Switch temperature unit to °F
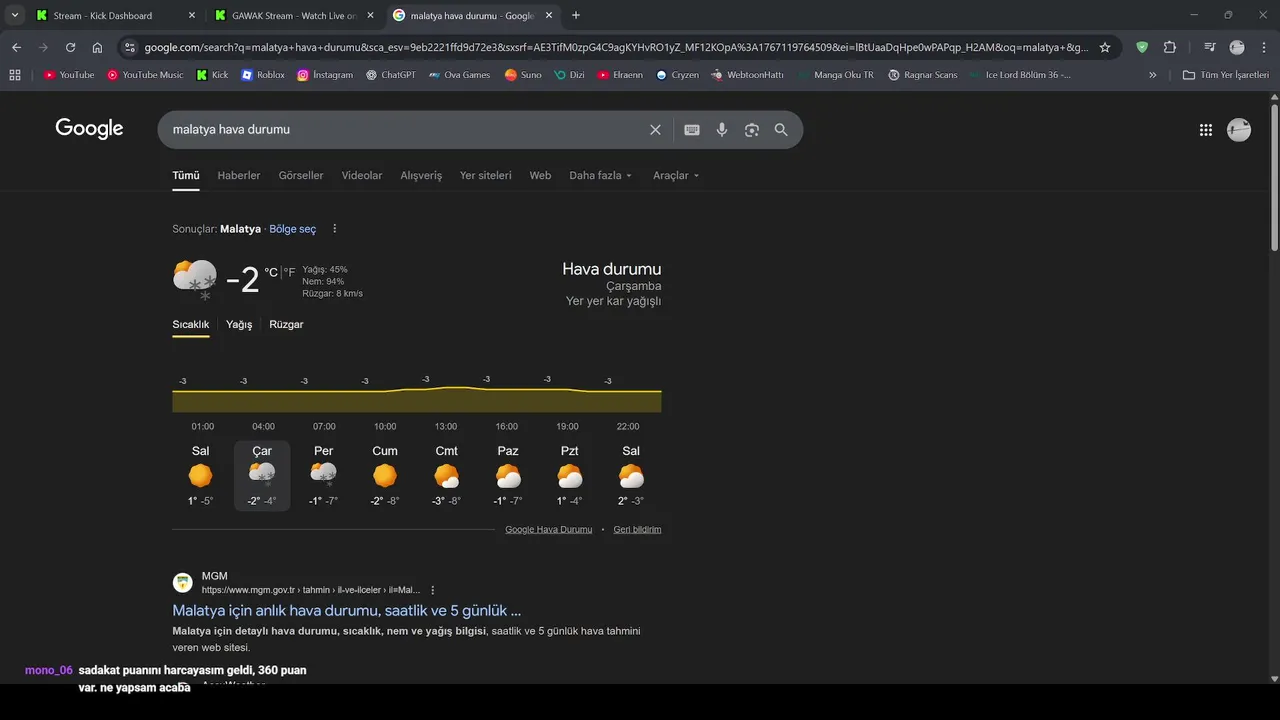 (x=290, y=272)
